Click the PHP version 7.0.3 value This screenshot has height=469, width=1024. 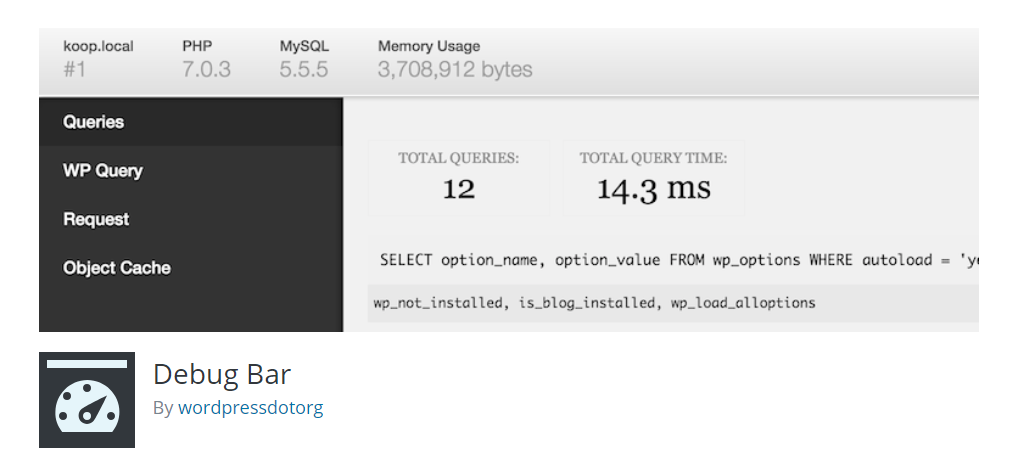[206, 70]
